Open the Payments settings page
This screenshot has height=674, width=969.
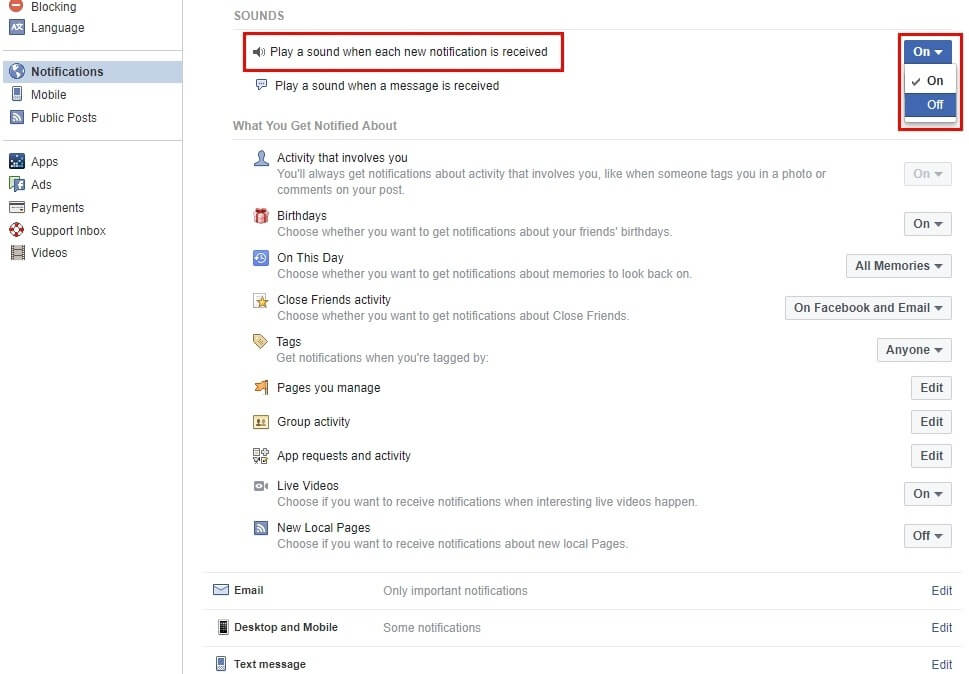(57, 208)
